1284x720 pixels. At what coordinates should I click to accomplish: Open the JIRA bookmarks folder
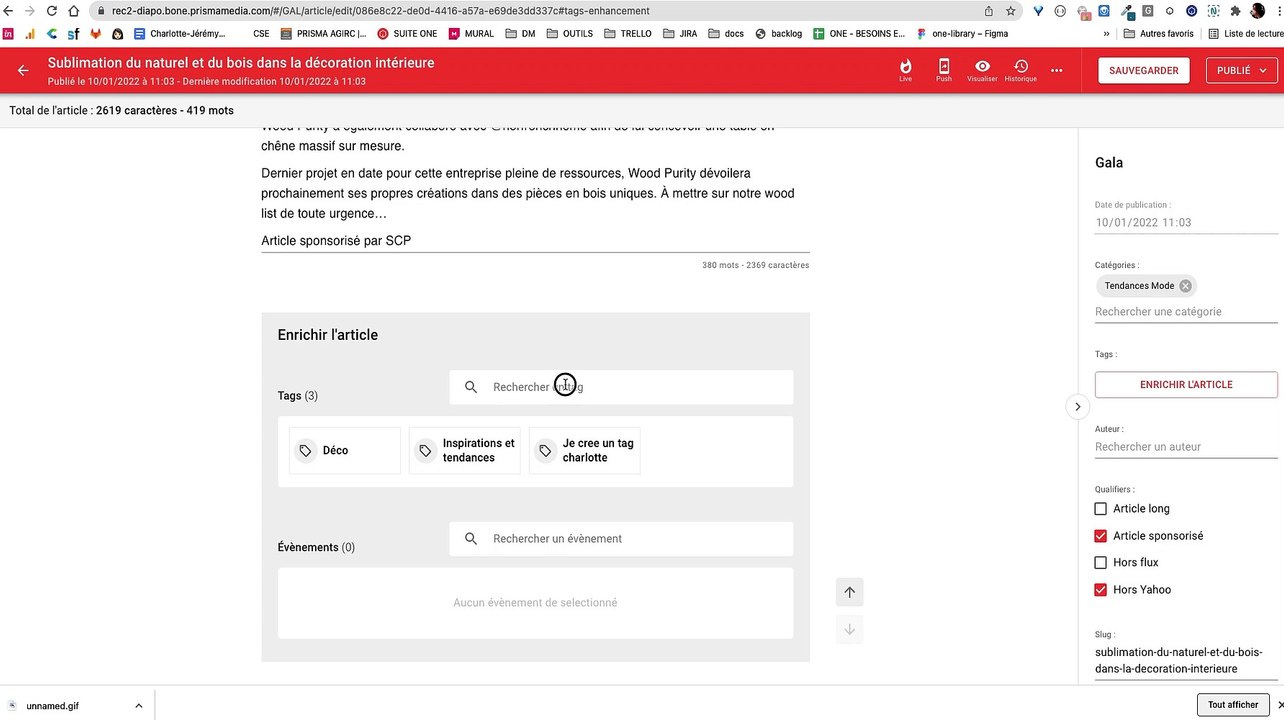tap(680, 33)
